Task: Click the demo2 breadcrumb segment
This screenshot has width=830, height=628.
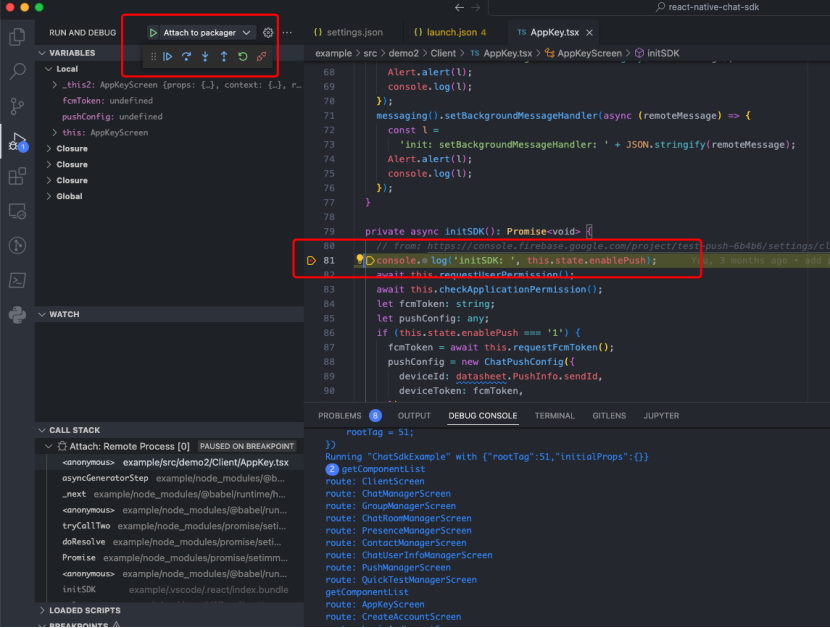Action: click(403, 53)
